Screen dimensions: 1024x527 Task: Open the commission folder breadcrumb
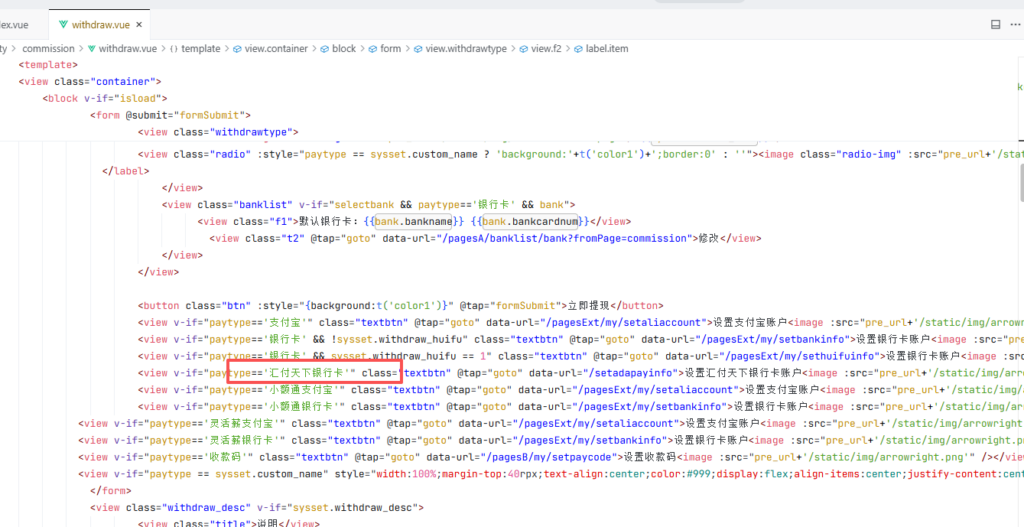pos(48,48)
